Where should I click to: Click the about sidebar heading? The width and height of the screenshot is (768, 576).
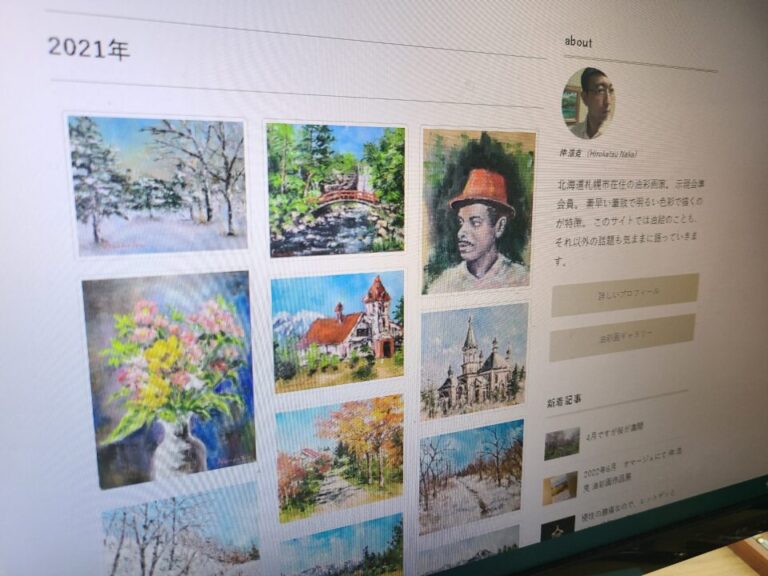(x=578, y=42)
